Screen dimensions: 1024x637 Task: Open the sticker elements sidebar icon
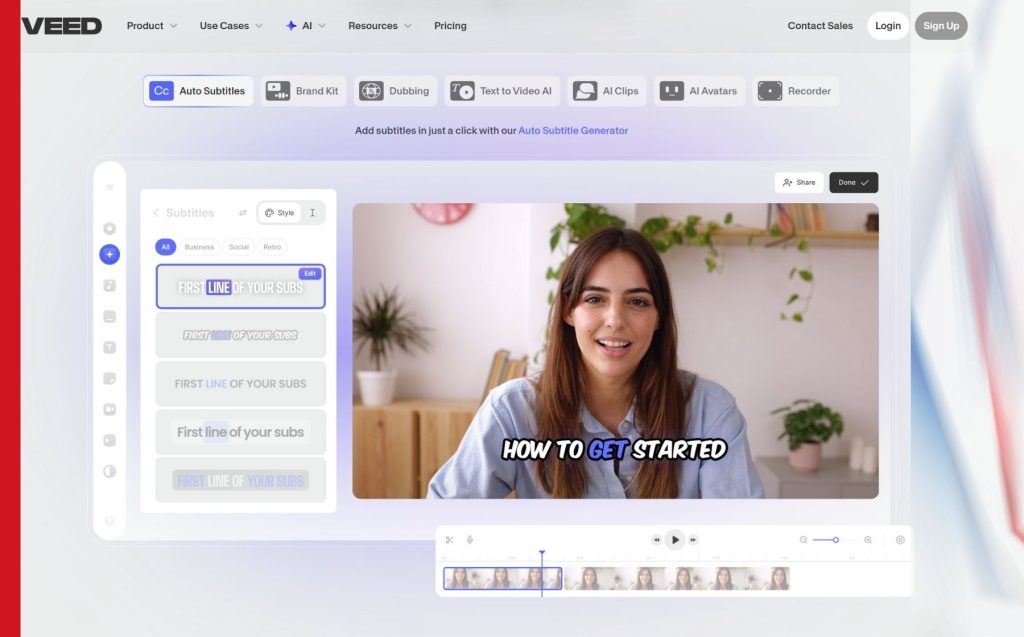point(110,378)
